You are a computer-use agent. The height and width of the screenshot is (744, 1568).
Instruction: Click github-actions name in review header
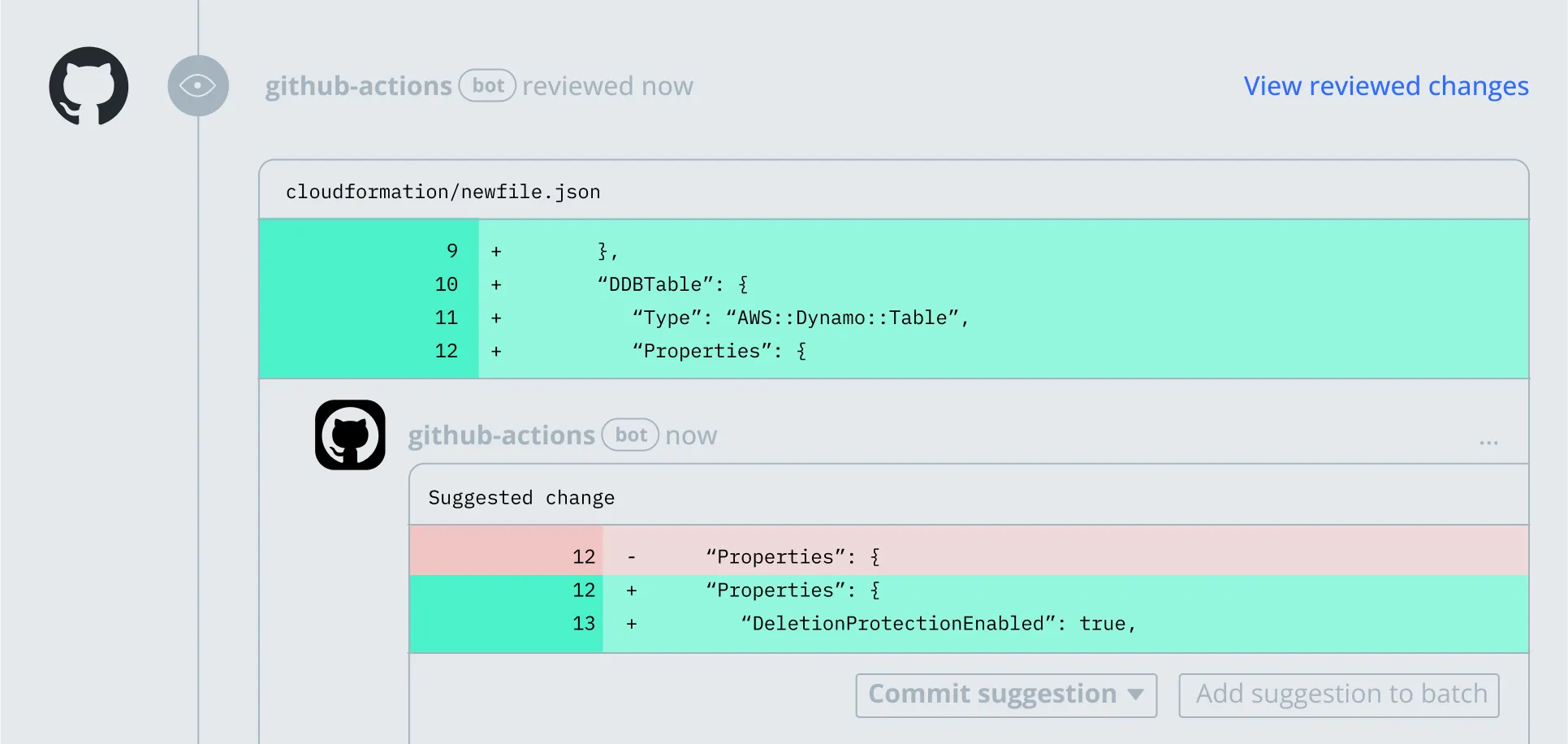coord(358,86)
